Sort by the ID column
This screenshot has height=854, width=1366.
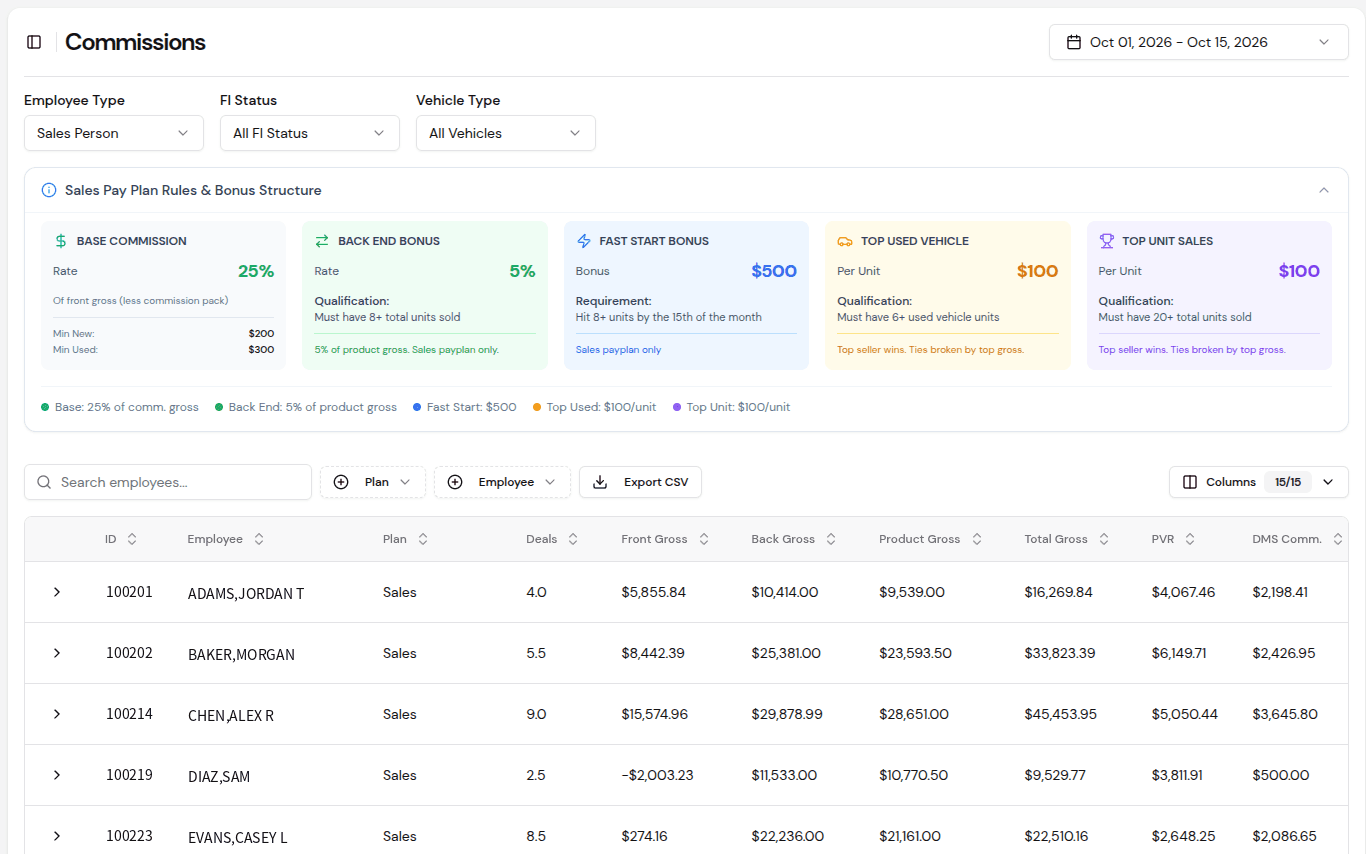(121, 539)
